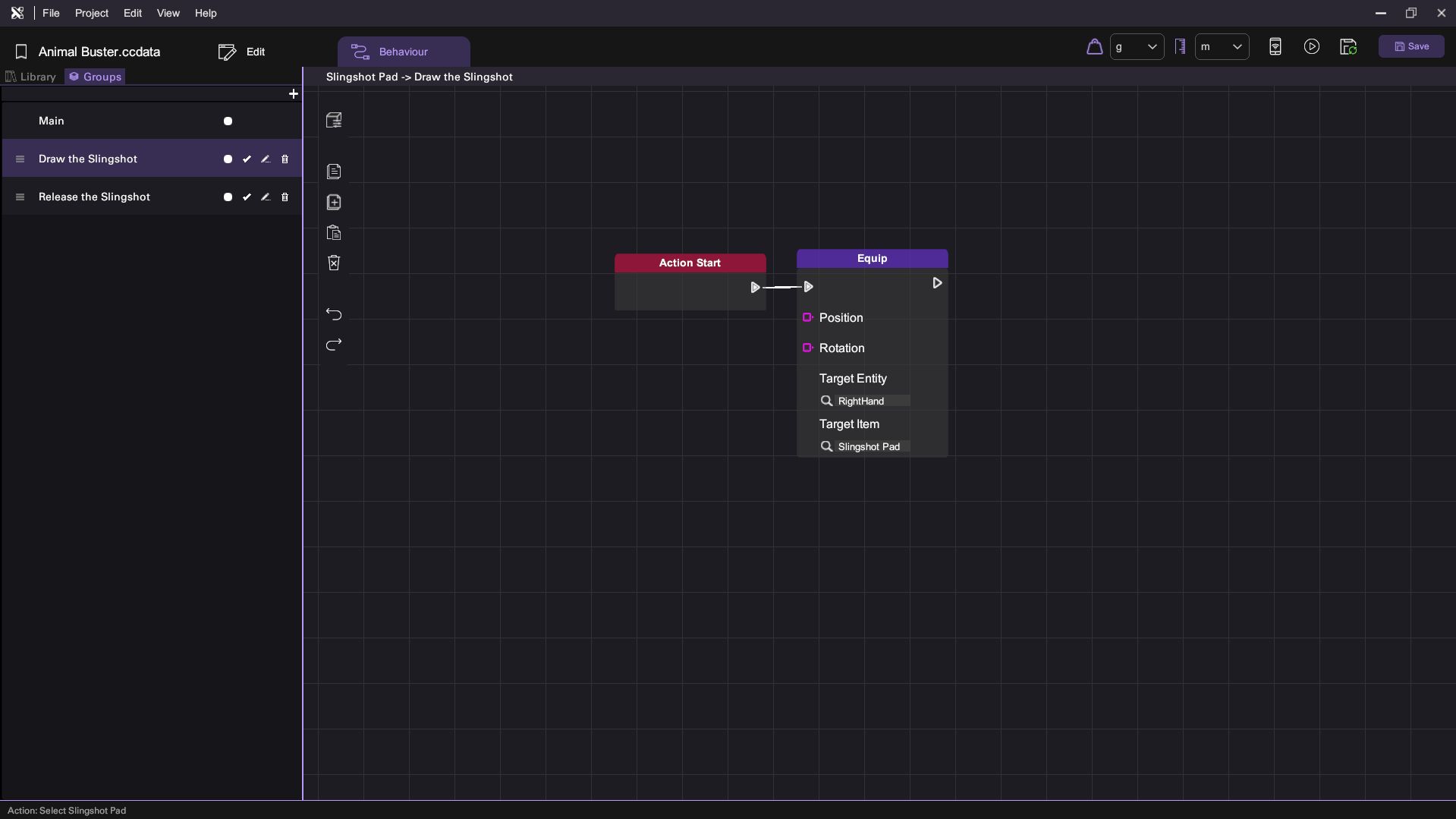Open the Target Entity RightHand selector
This screenshot has height=819, width=1456.
click(x=865, y=401)
